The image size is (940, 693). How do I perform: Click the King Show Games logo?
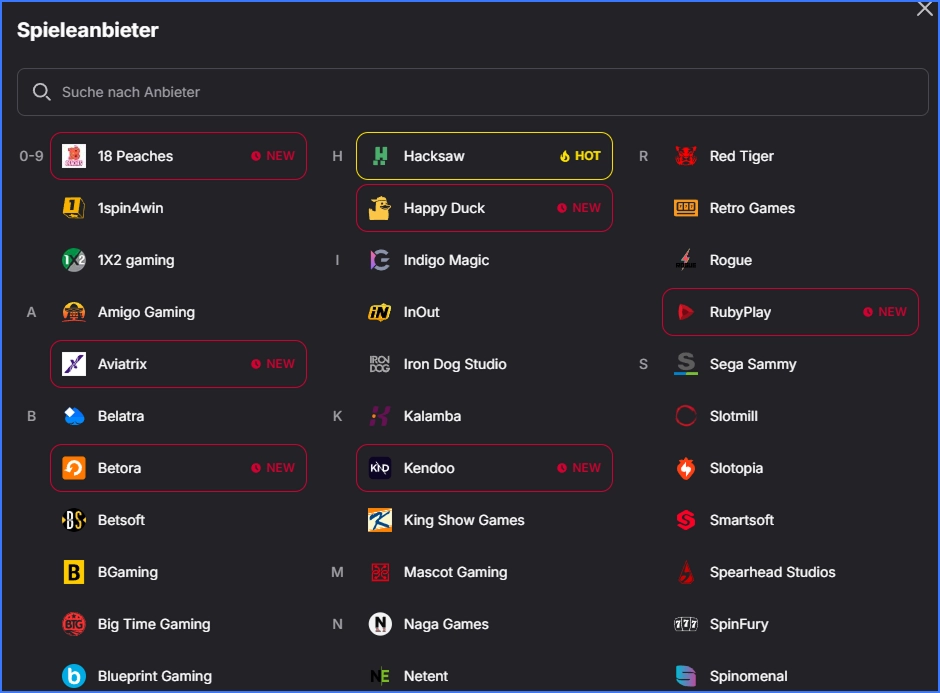point(380,520)
